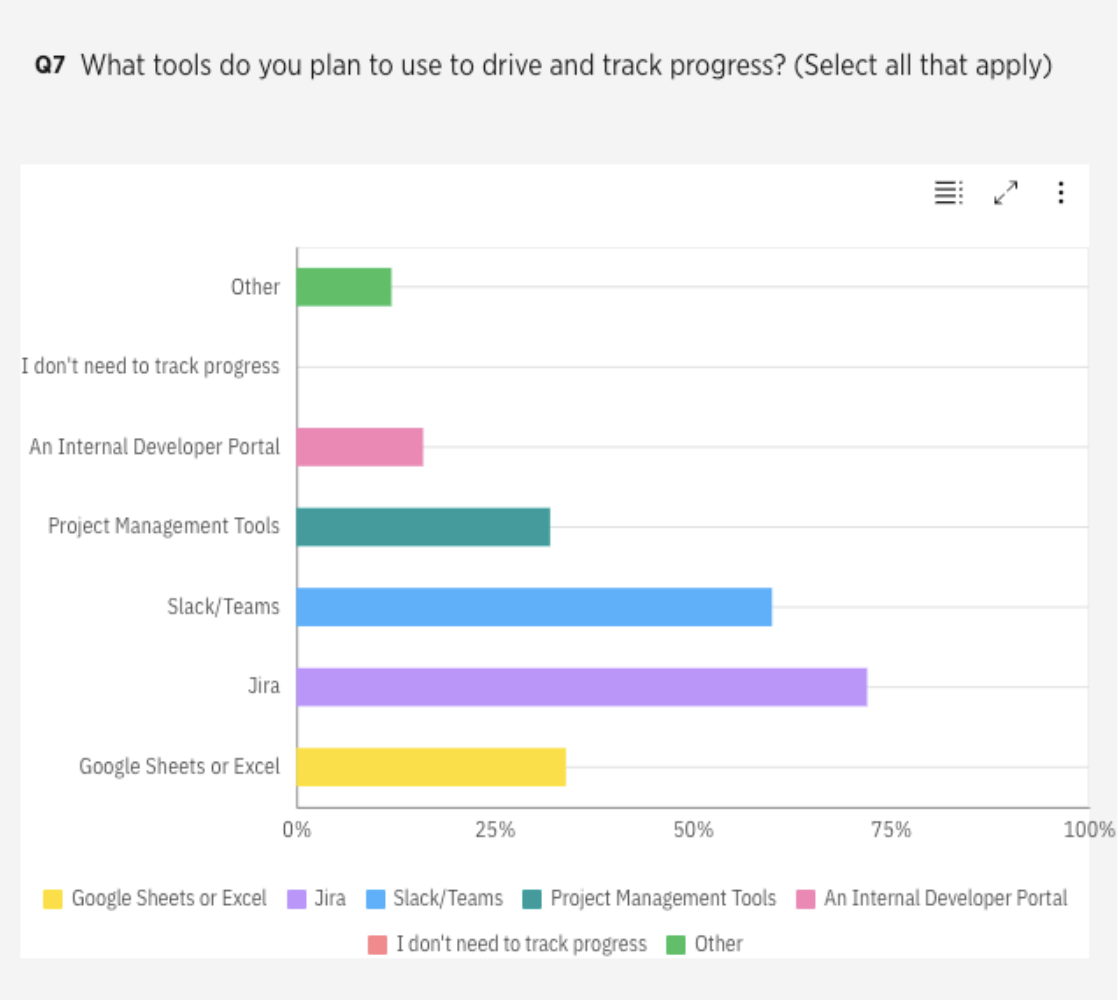Click the purple Jira bar
This screenshot has width=1118, height=1000.
[581, 687]
